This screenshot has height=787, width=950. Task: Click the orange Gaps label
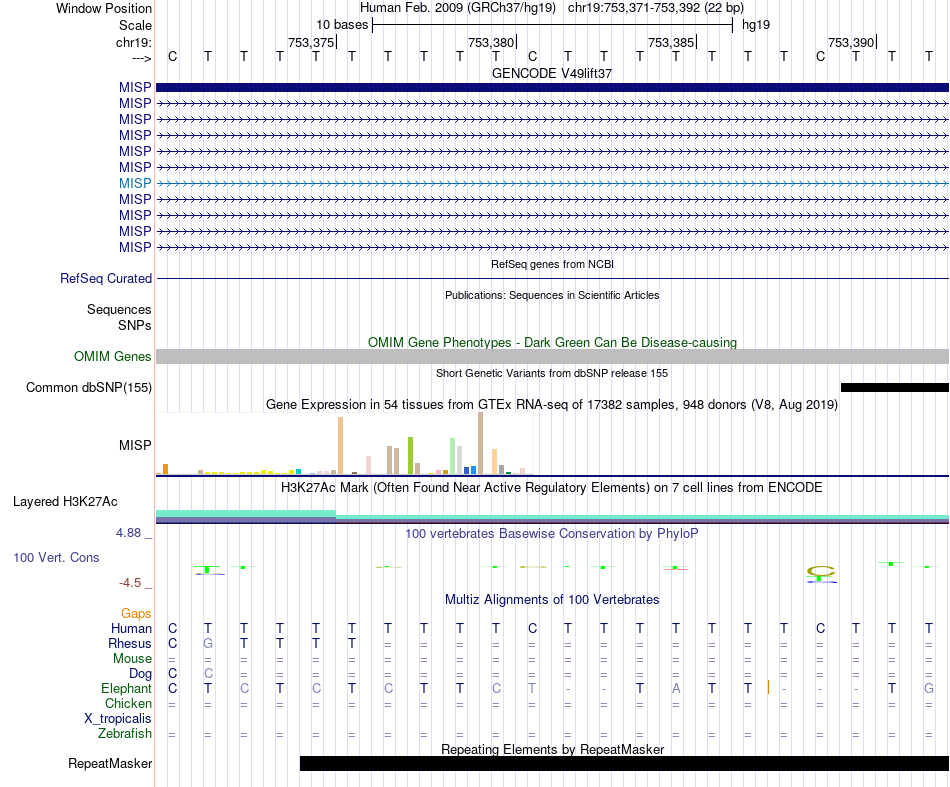136,614
